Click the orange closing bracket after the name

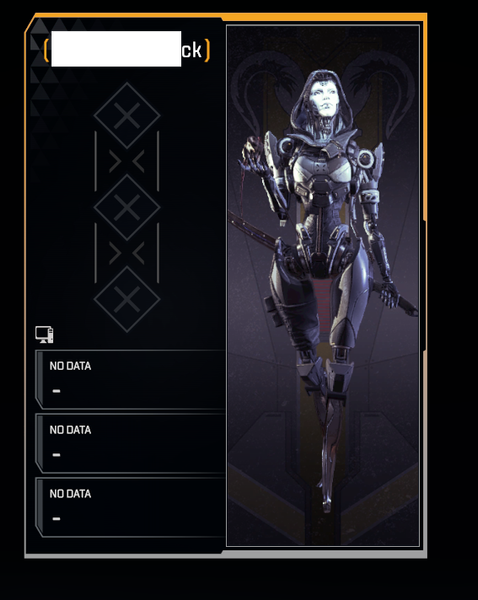tap(207, 50)
